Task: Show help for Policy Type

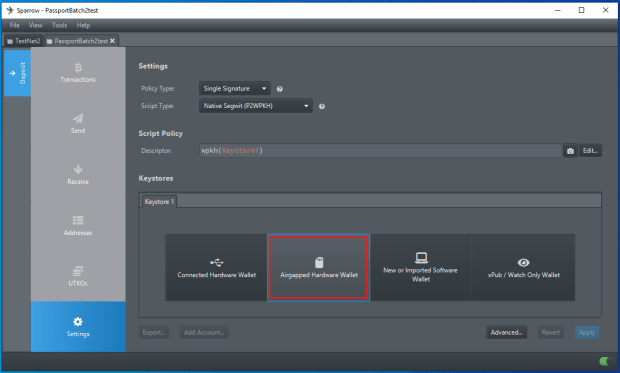Action: pyautogui.click(x=280, y=89)
